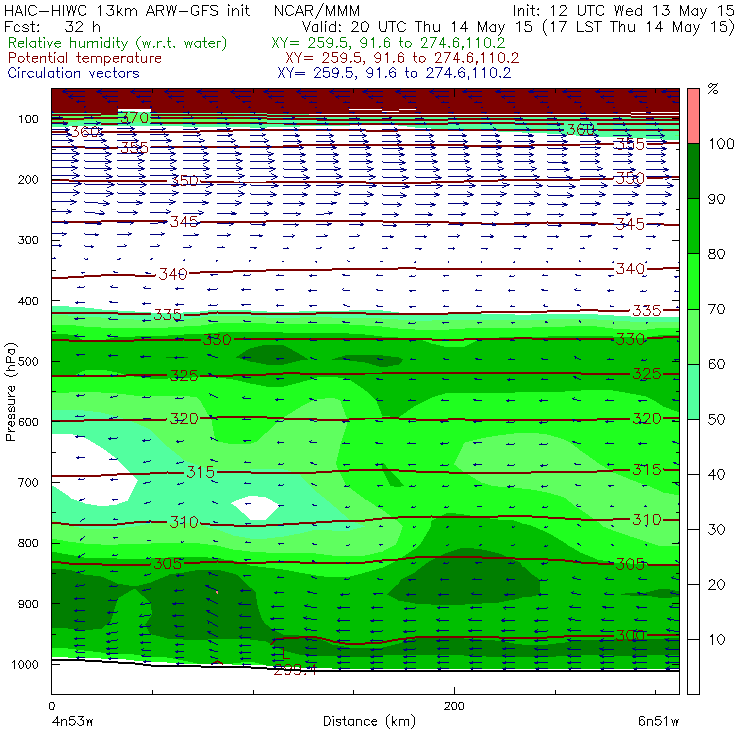This screenshot has width=740, height=740.
Task: Click the '%' unit label above the colorbar
Action: pyautogui.click(x=713, y=88)
